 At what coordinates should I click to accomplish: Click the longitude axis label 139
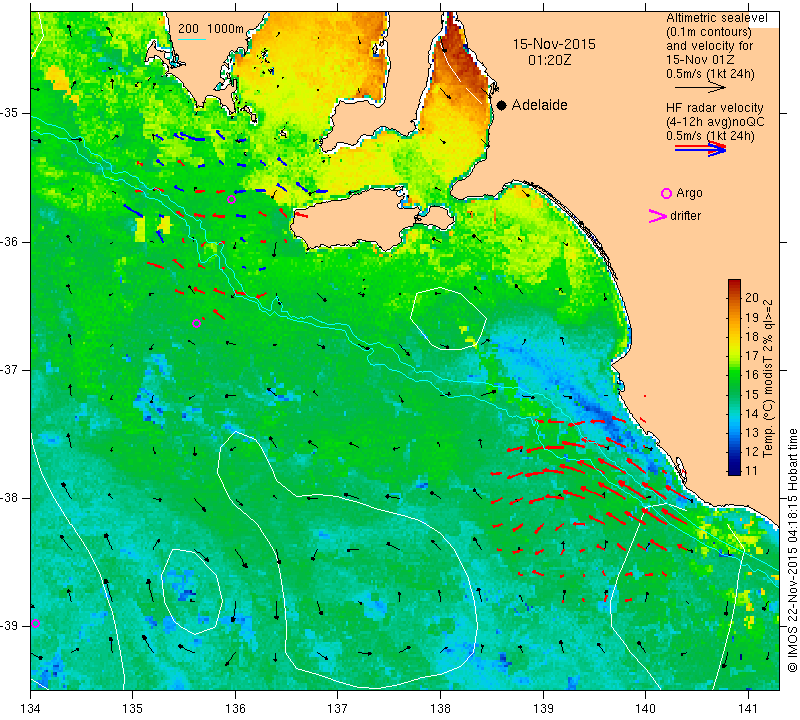point(543,708)
